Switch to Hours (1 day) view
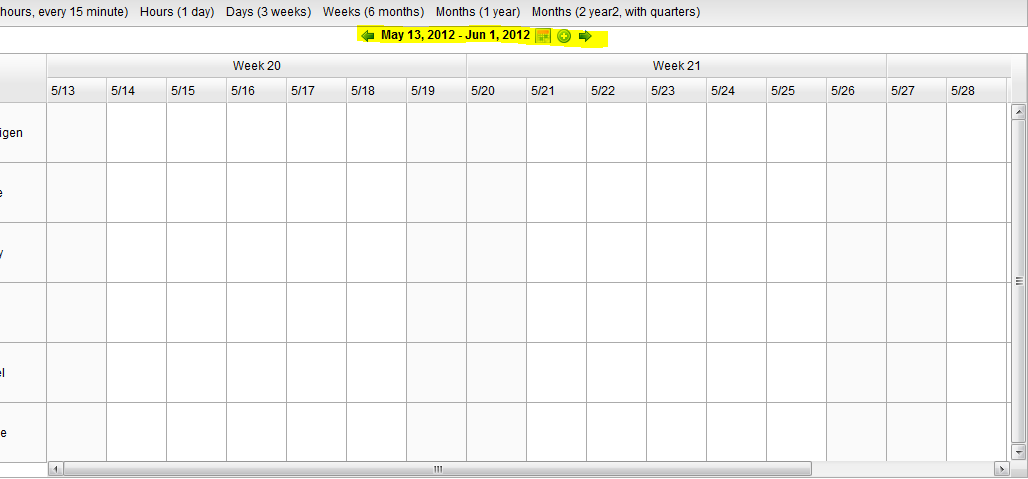The image size is (1028, 479). point(177,12)
